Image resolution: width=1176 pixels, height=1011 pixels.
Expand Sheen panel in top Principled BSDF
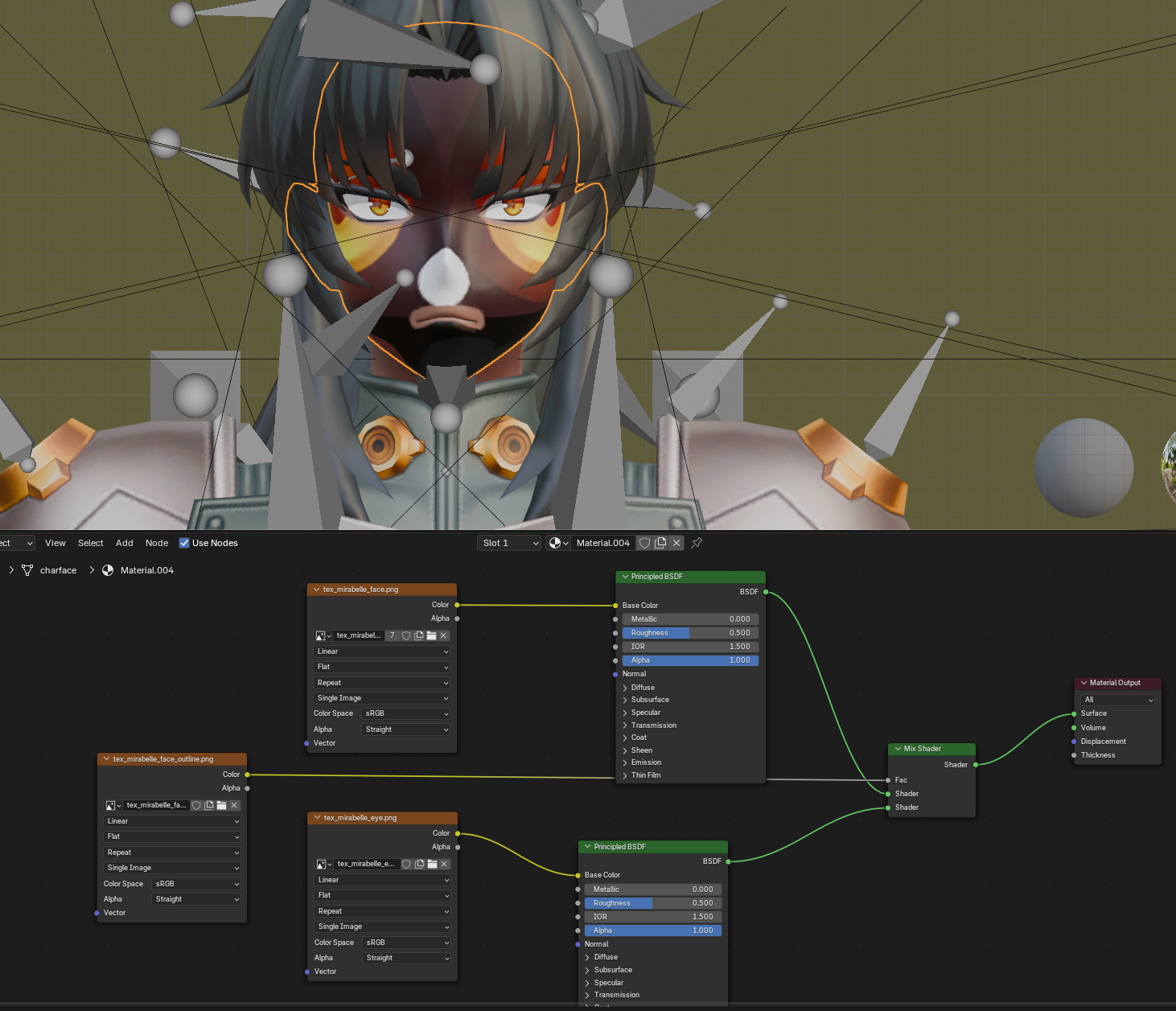(x=625, y=750)
